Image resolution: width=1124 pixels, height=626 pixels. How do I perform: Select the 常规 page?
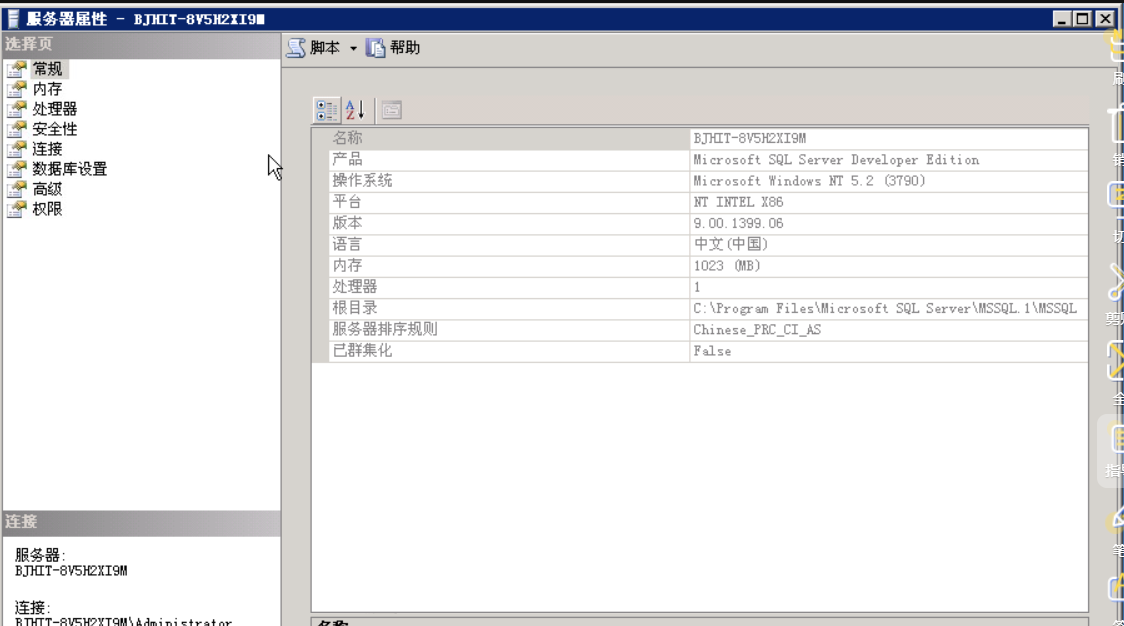[x=47, y=69]
